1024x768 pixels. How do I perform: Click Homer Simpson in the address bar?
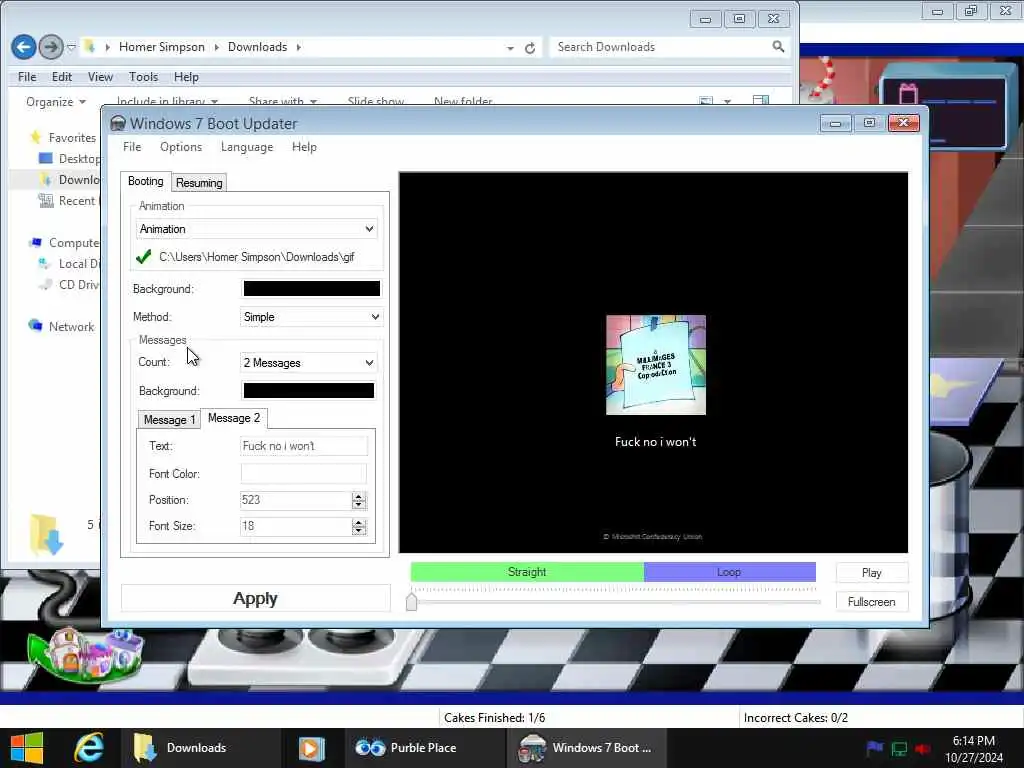pos(162,47)
